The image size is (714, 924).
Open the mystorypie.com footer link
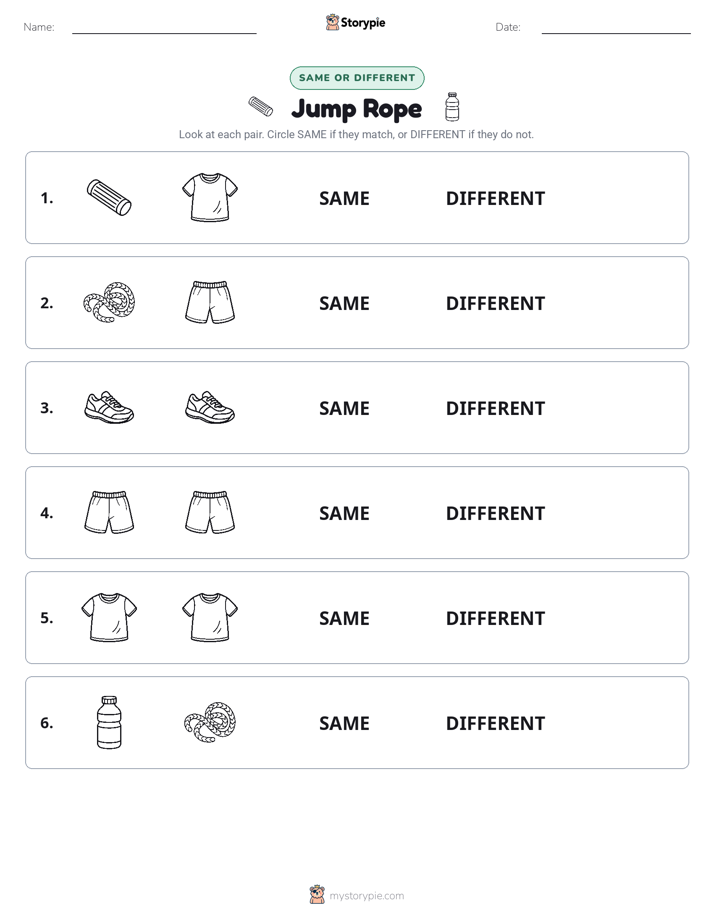366,896
